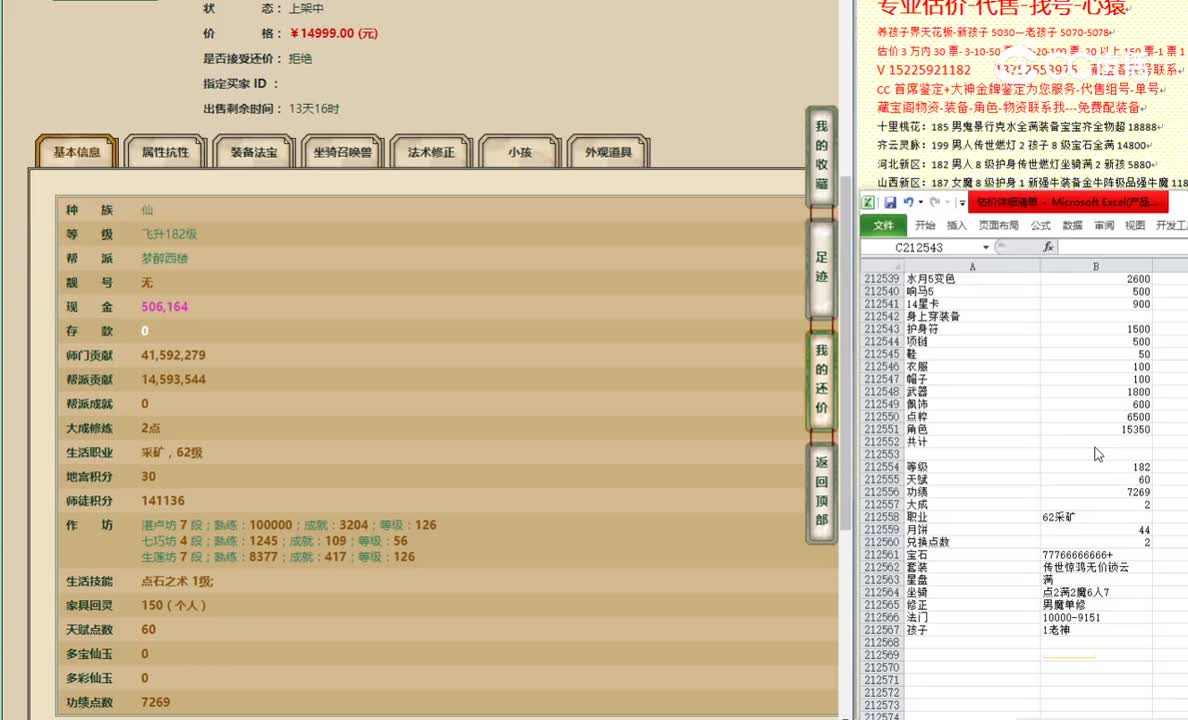Switch to the 开始 ribbon tab
Image resolution: width=1188 pixels, height=720 pixels.
(925, 225)
